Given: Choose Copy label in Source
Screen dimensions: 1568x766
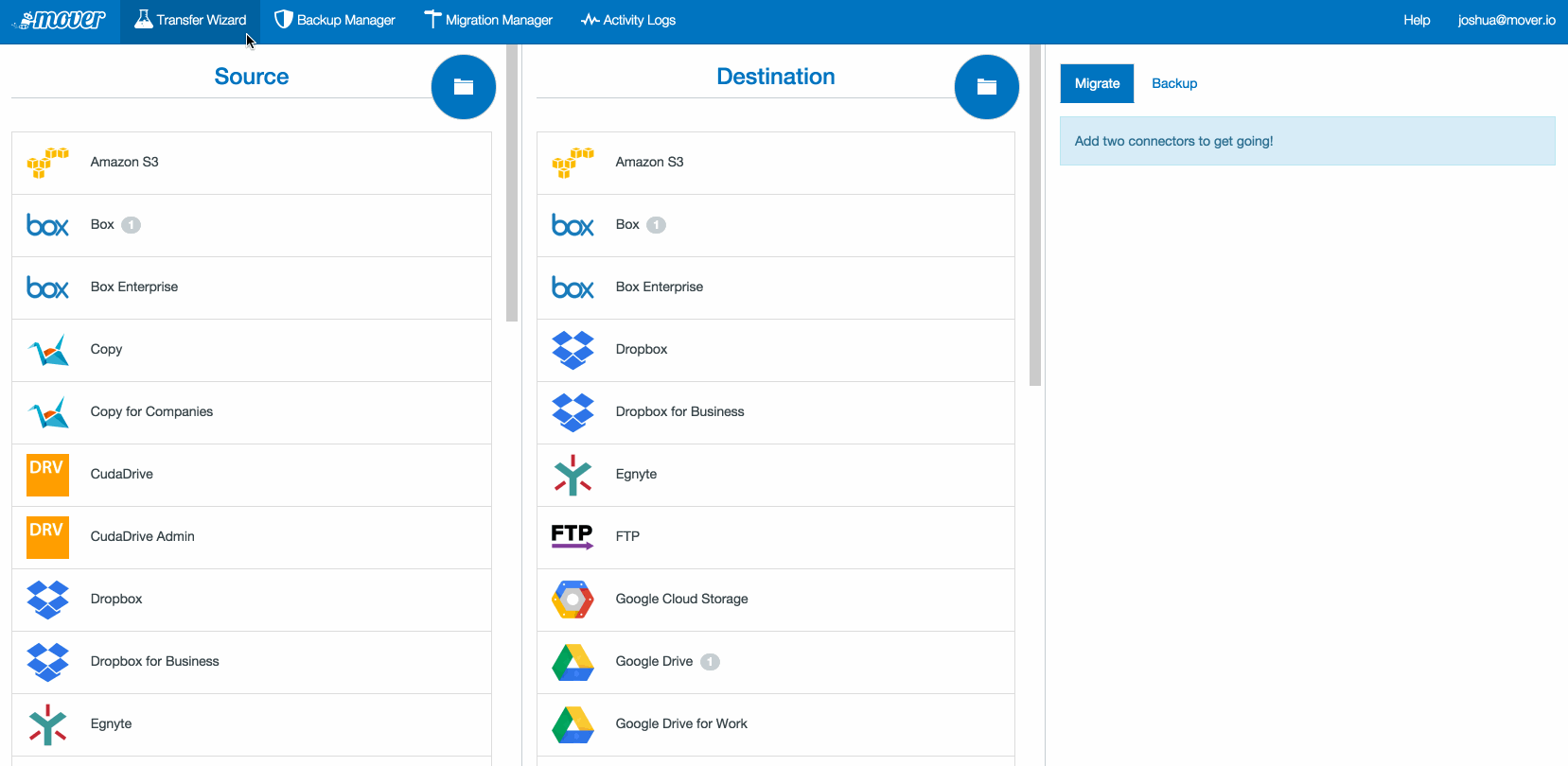Looking at the screenshot, I should point(106,349).
